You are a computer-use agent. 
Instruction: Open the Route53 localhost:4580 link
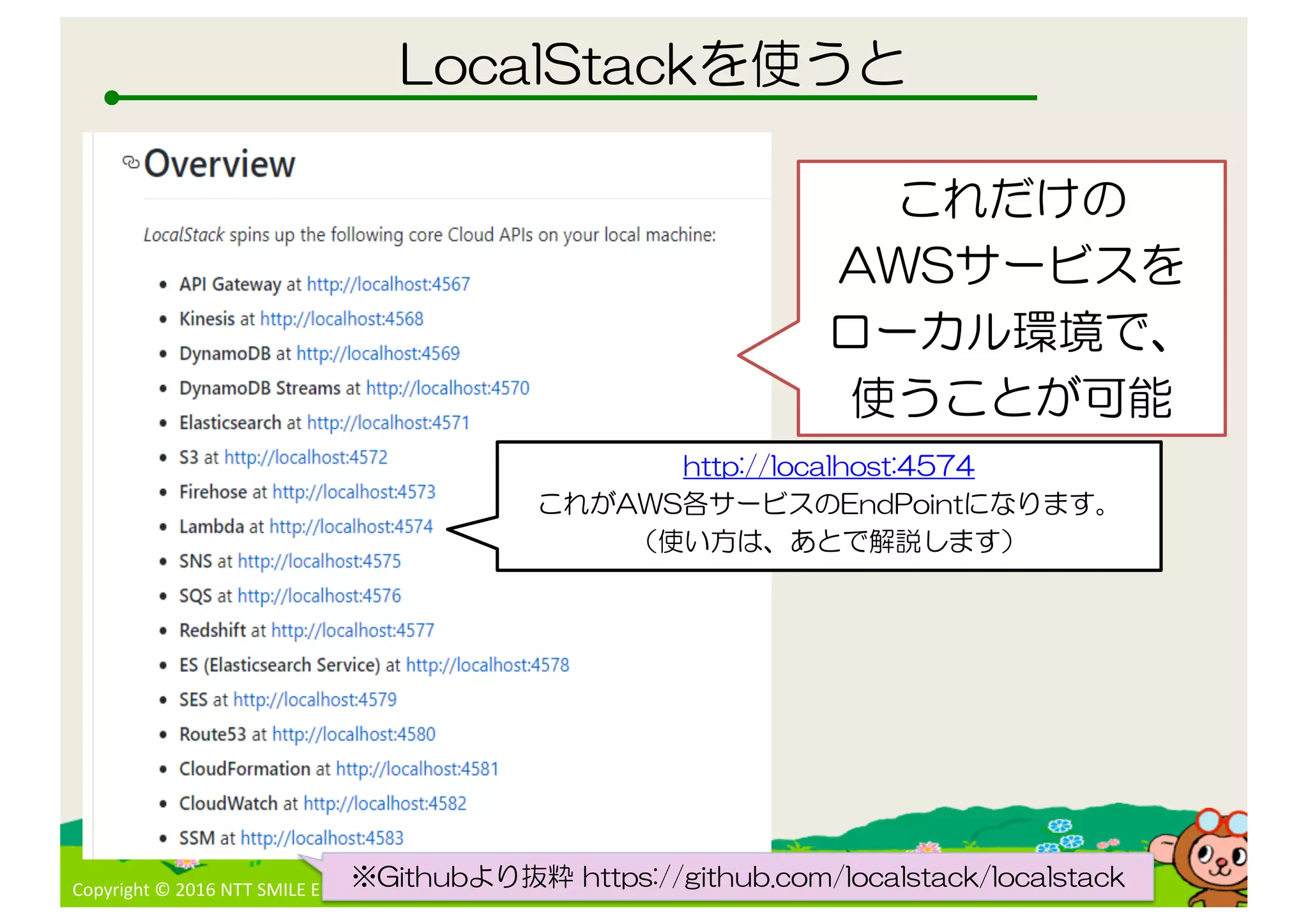354,734
